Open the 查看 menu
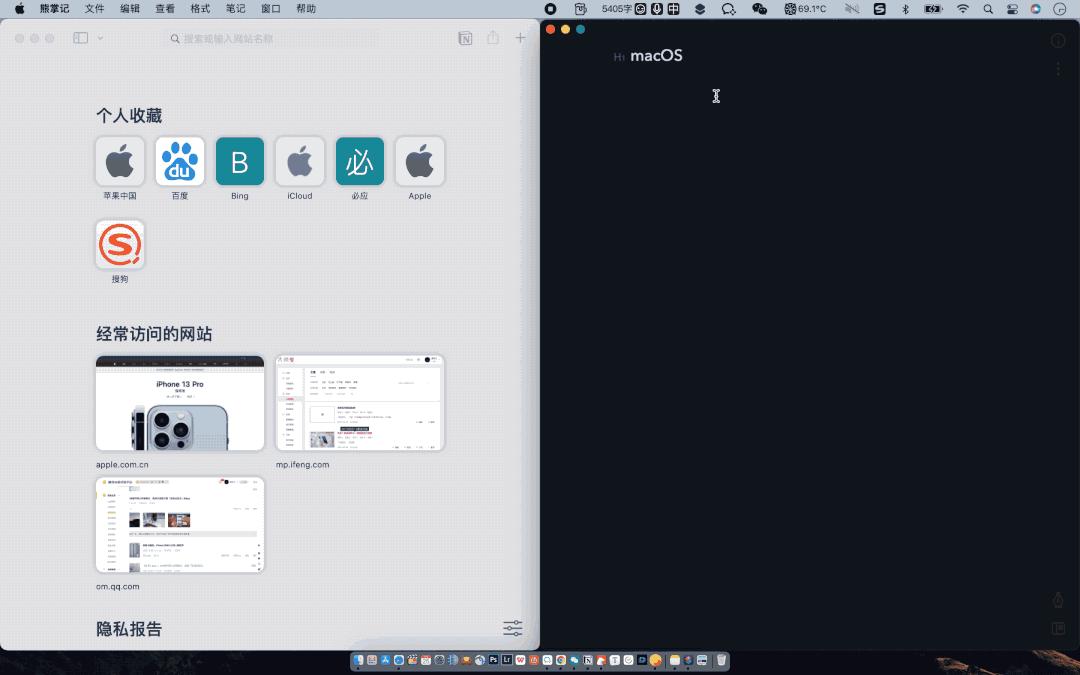The image size is (1080, 675). (x=165, y=9)
